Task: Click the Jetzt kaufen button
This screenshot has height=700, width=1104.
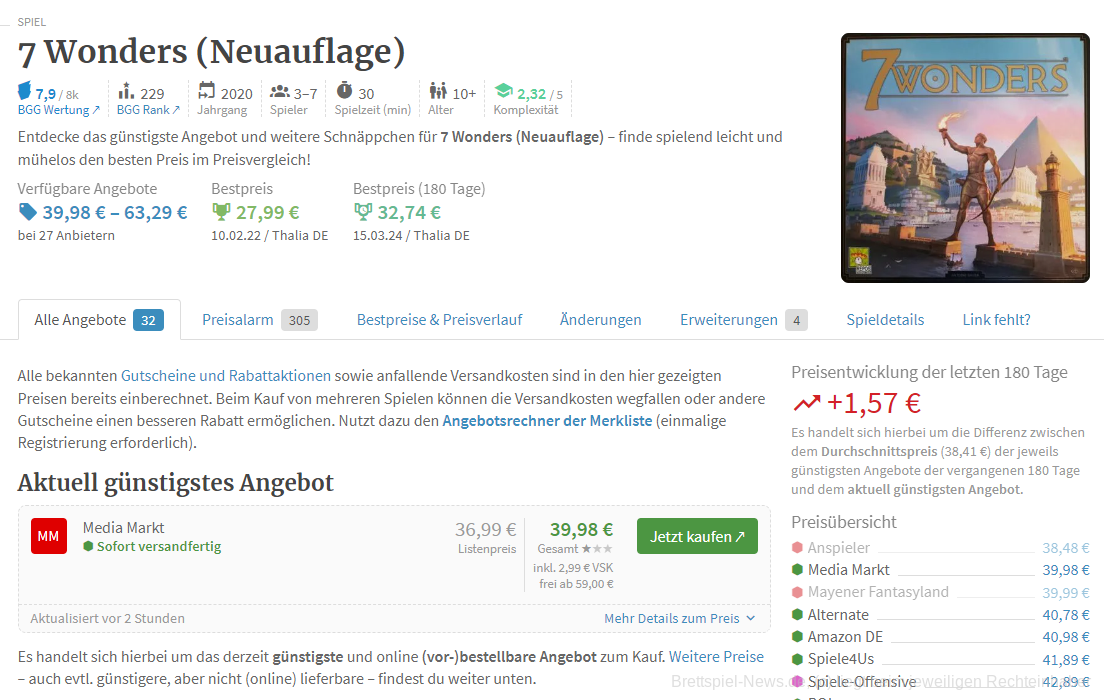Action: coord(697,536)
